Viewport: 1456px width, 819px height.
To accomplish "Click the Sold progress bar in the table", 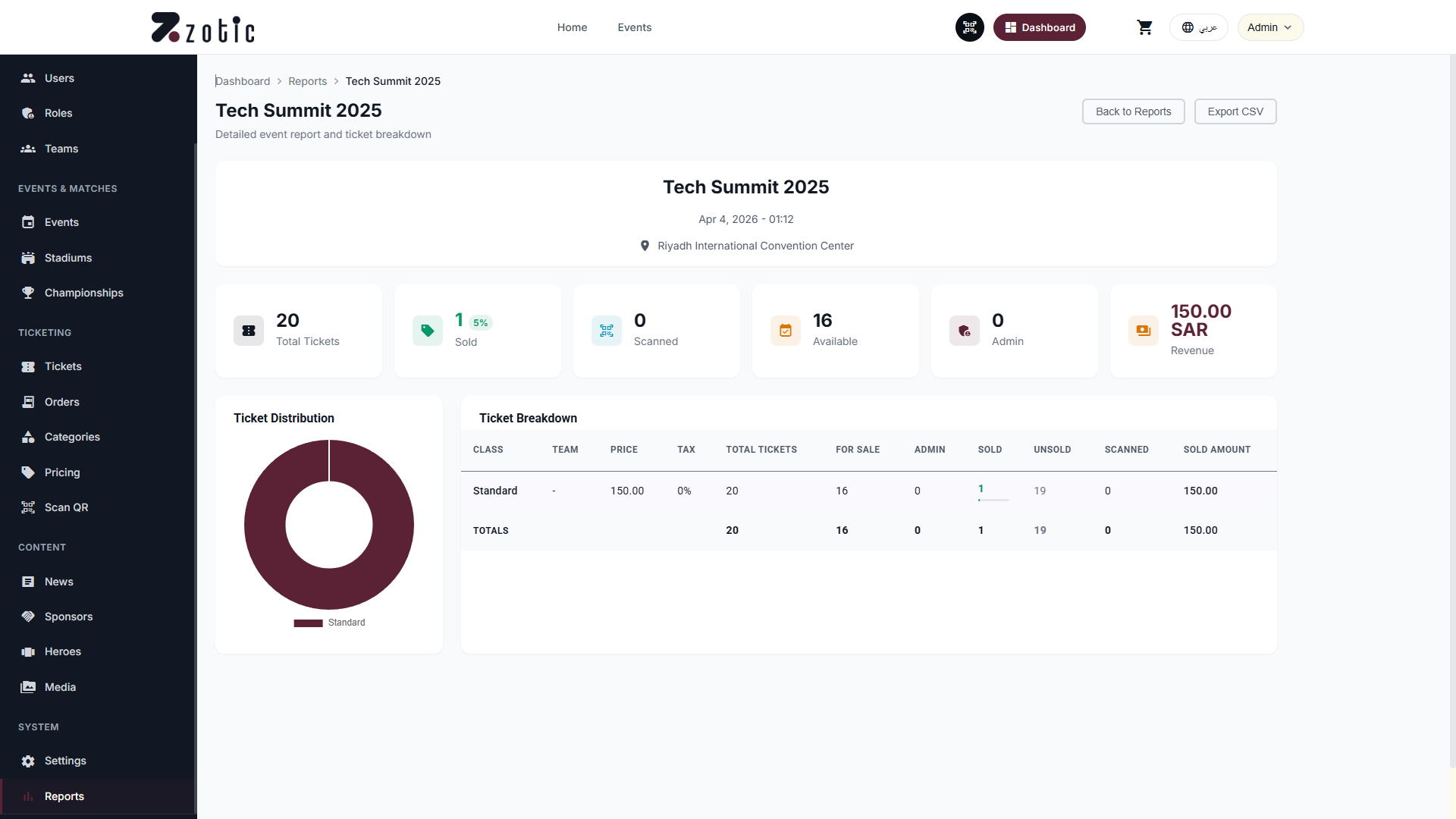I will (x=993, y=500).
